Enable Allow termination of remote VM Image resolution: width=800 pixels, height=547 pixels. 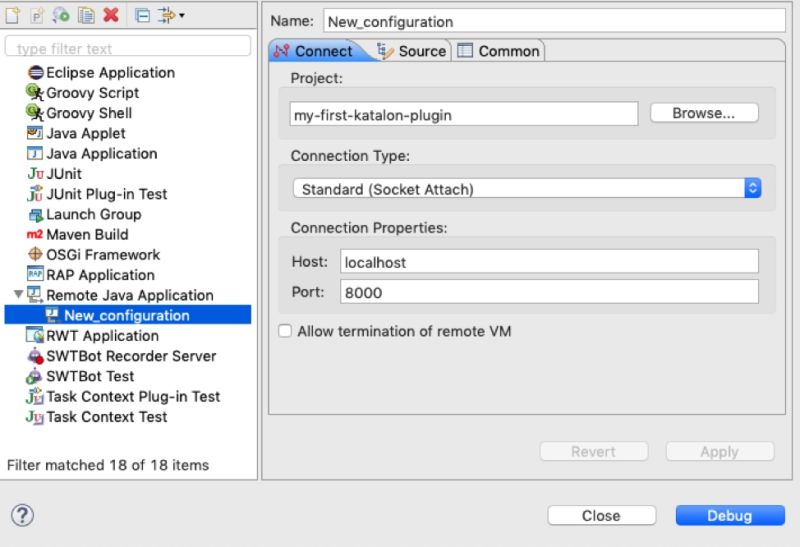click(285, 331)
